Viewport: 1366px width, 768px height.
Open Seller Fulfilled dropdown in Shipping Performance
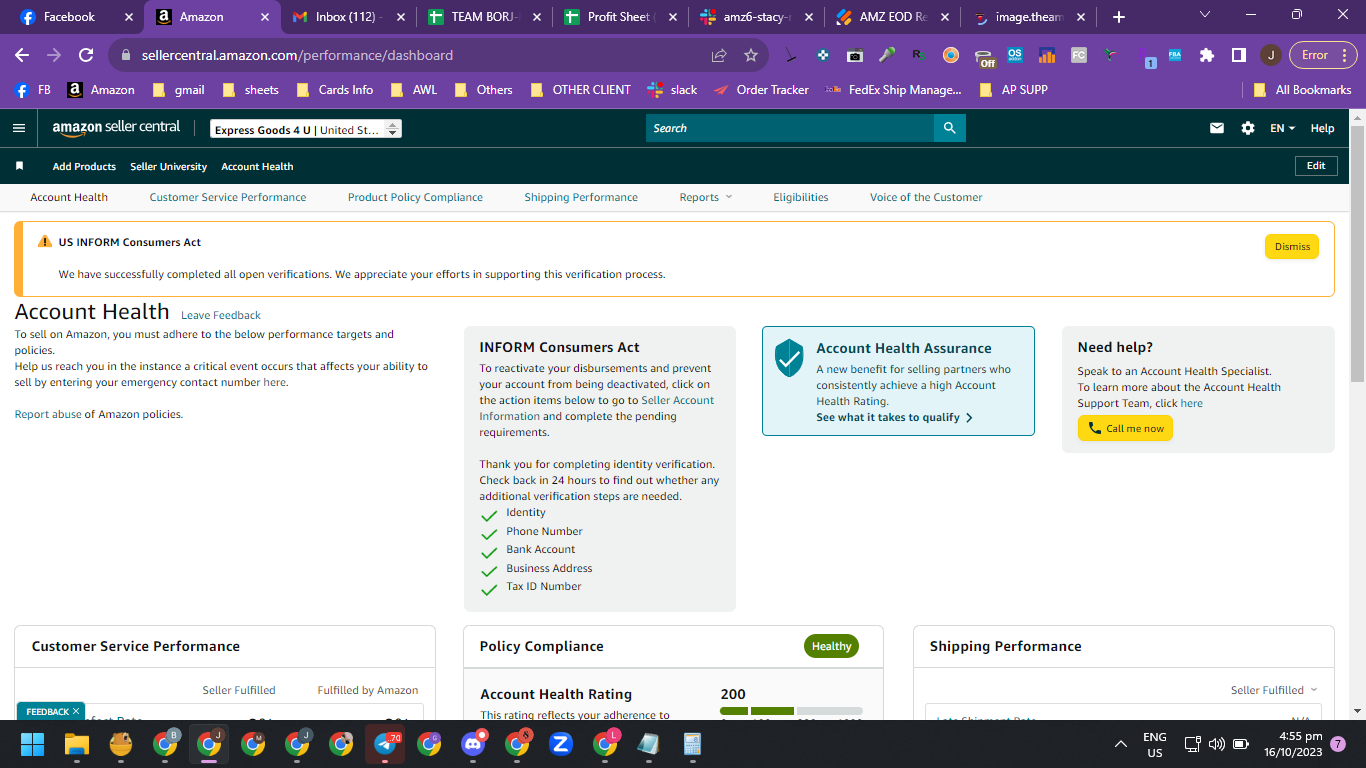(x=1274, y=690)
